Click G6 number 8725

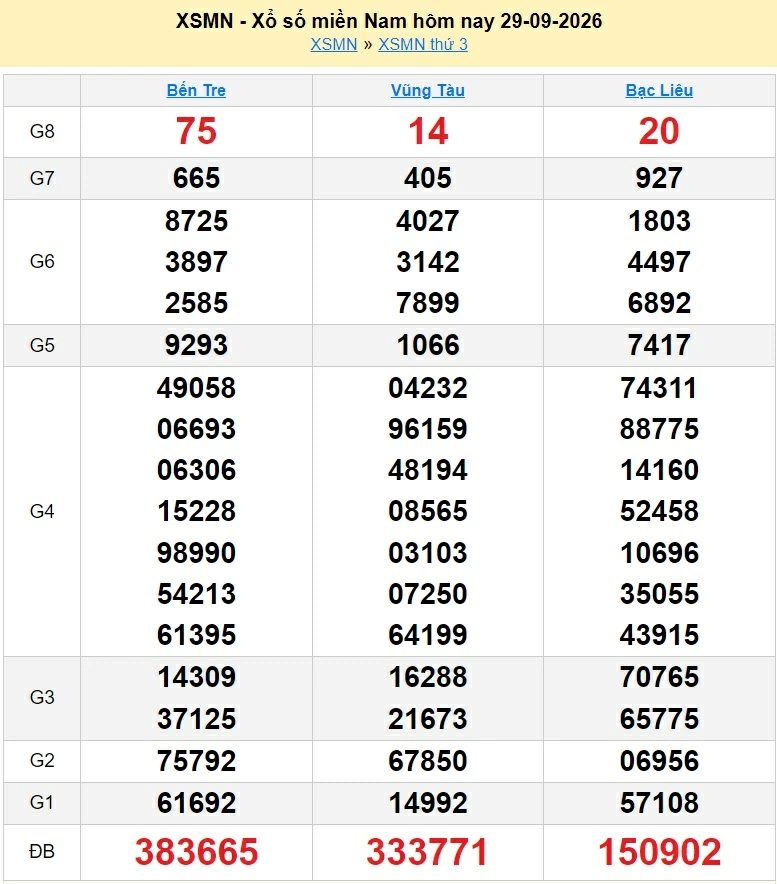pos(196,221)
